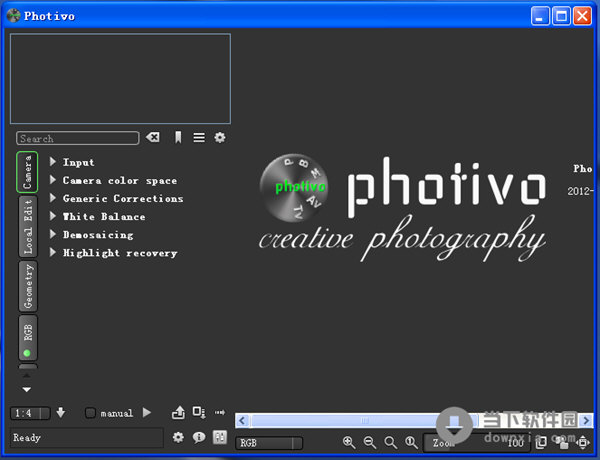Expand the Demosaicing section
Image resolution: width=600 pixels, height=460 pixels.
click(x=53, y=234)
